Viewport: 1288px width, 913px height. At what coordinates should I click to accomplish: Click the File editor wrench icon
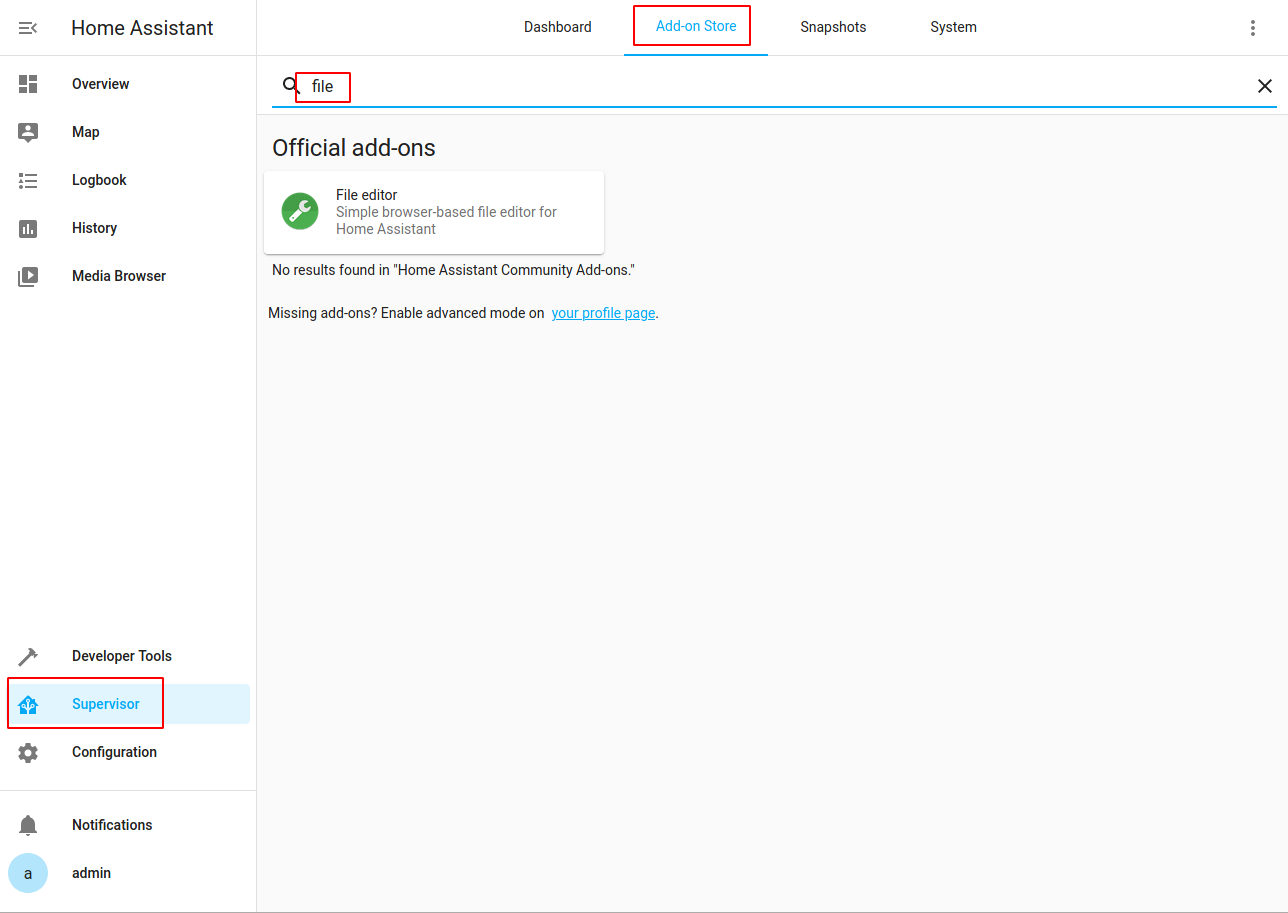pyautogui.click(x=300, y=212)
